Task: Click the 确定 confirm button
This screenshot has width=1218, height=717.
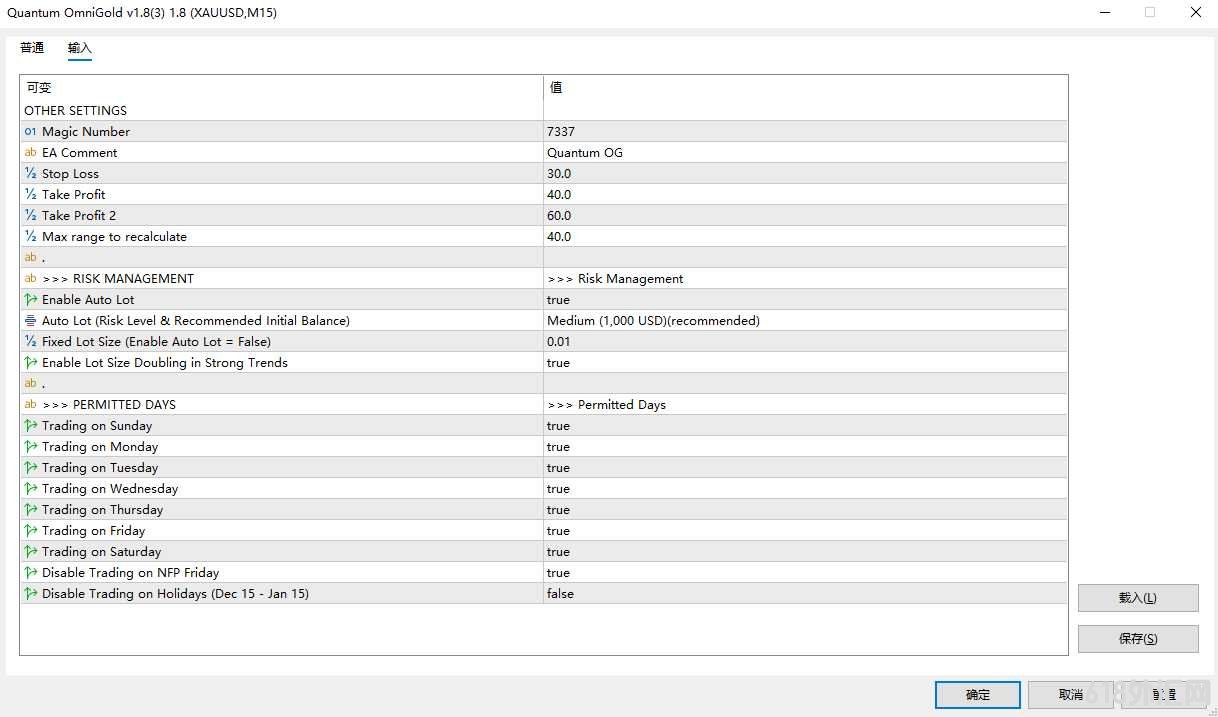Action: click(x=978, y=695)
